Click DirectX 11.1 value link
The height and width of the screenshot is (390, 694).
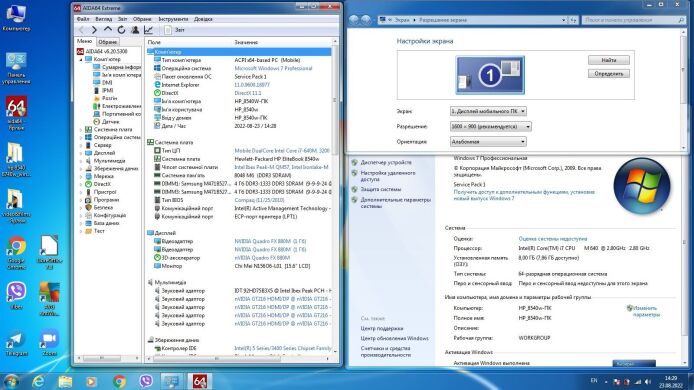247,93
